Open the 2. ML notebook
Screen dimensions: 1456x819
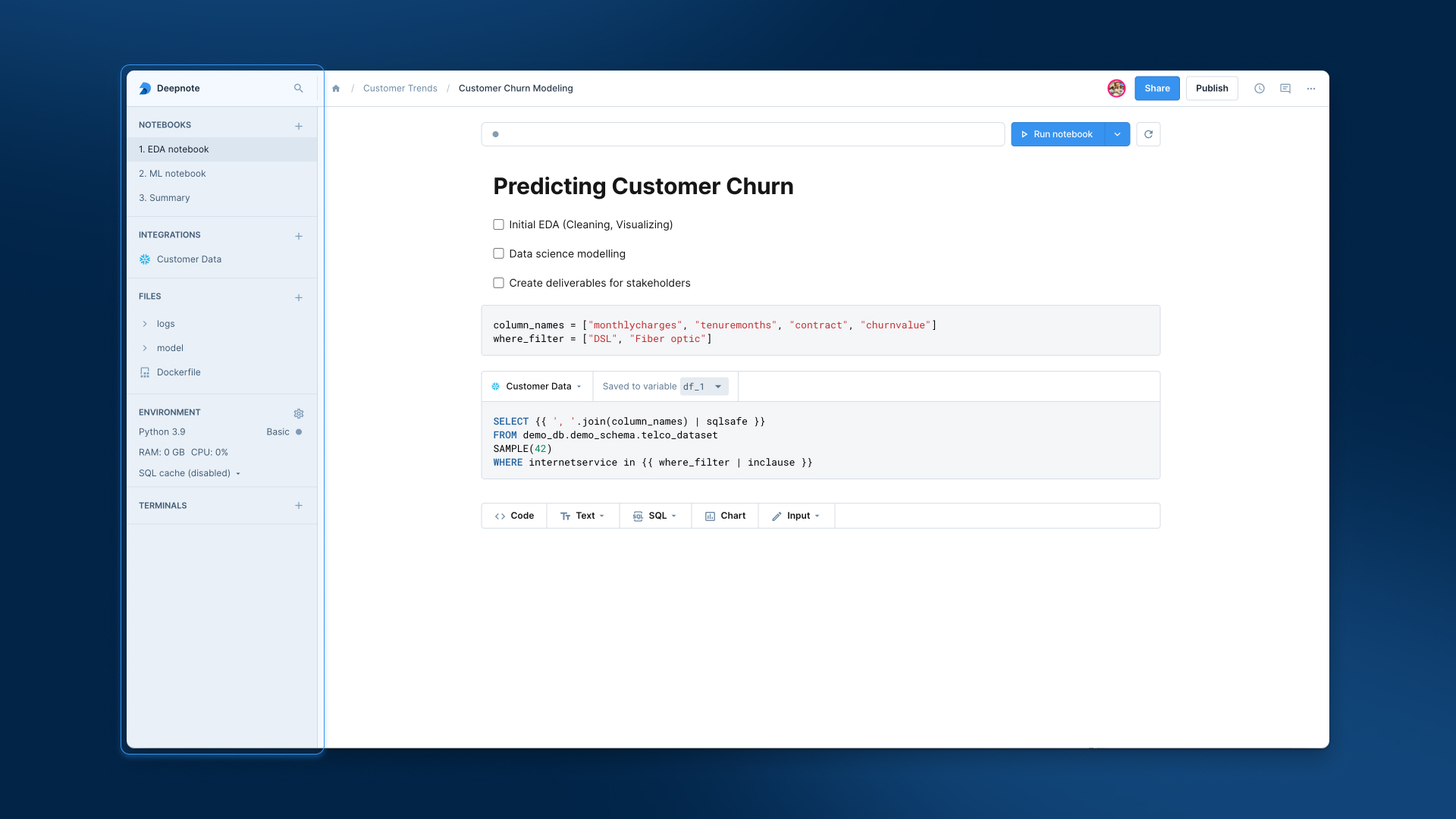pyautogui.click(x=173, y=174)
